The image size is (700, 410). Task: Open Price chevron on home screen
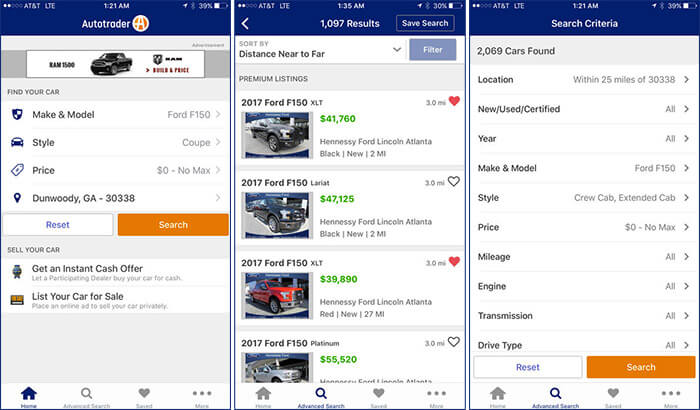click(218, 170)
